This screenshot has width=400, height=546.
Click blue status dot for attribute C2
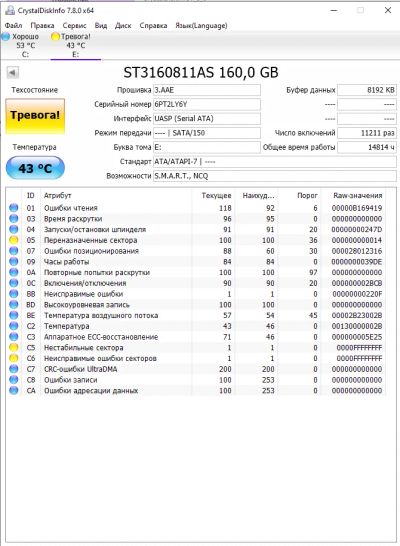(x=14, y=326)
